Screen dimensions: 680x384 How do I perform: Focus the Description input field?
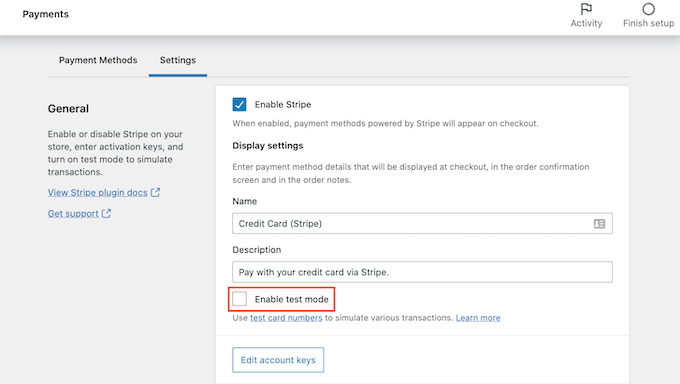(x=422, y=272)
